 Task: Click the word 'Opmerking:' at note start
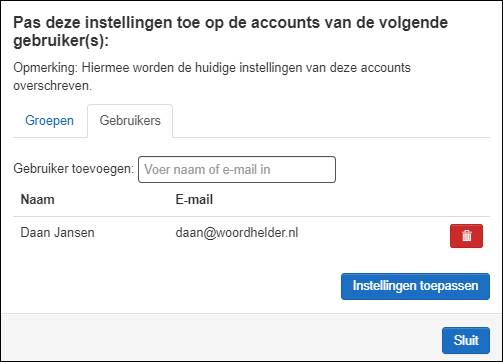[x=45, y=68]
